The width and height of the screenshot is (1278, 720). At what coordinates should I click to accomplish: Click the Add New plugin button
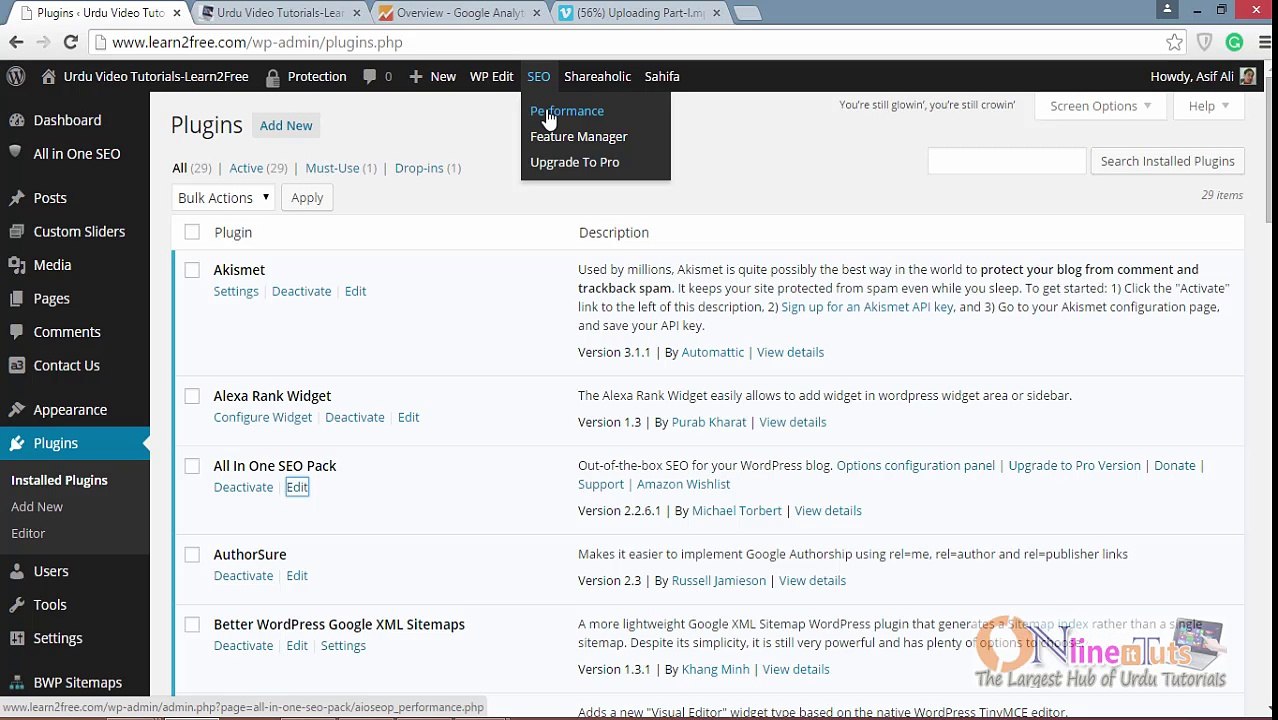pos(286,125)
